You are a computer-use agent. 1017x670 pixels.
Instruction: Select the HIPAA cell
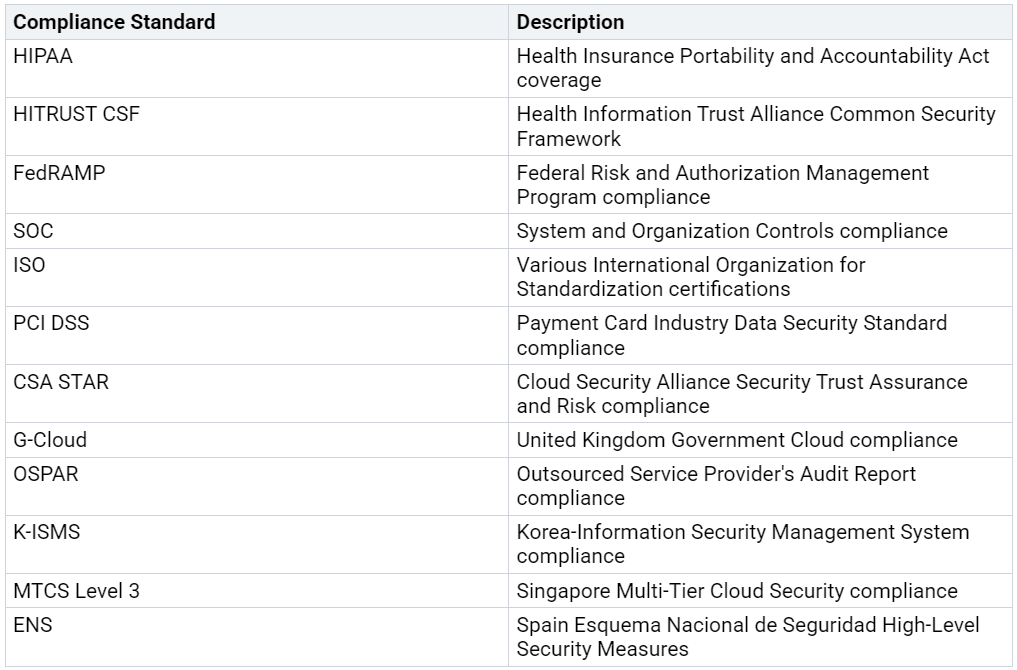tap(257, 69)
